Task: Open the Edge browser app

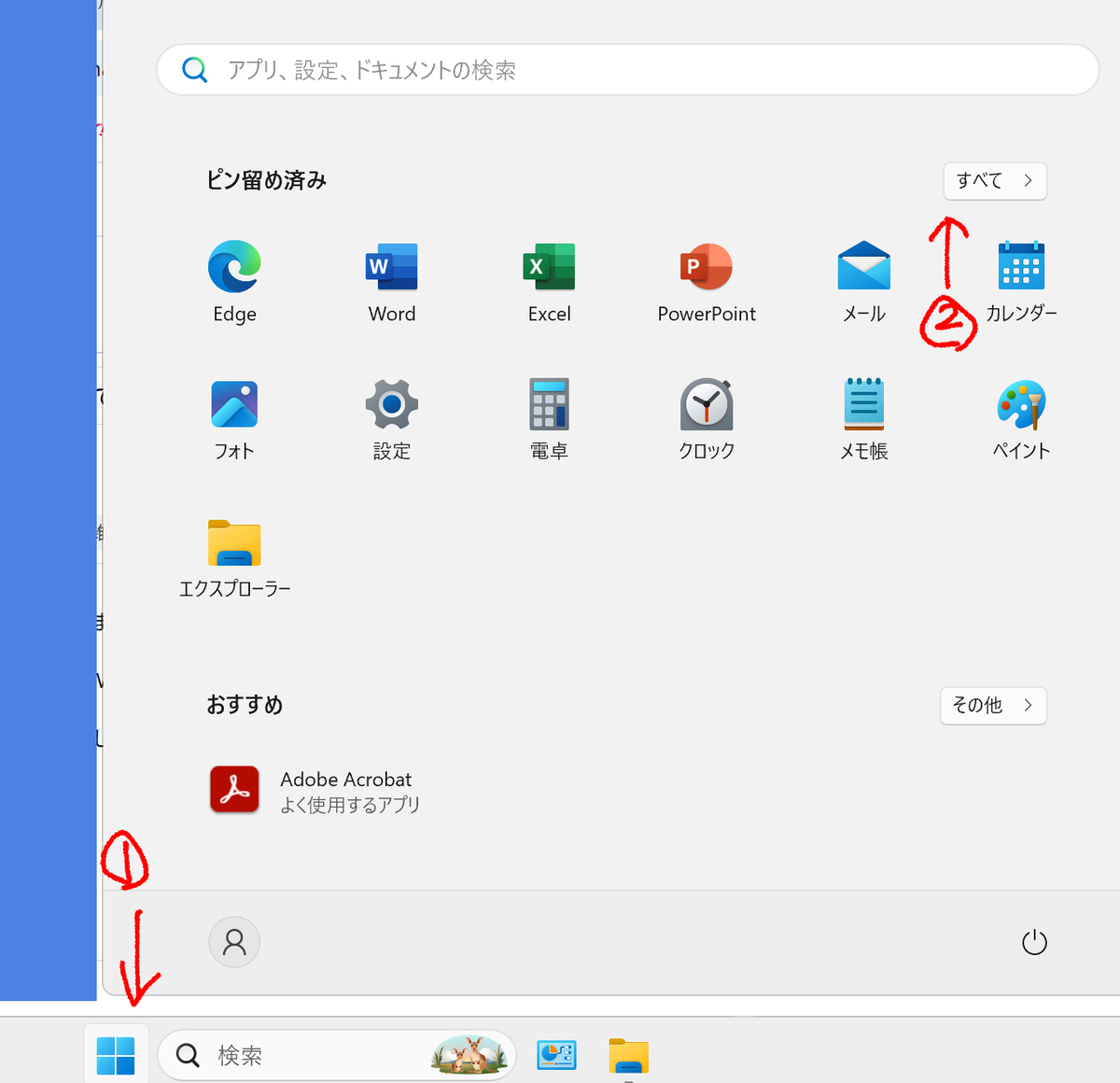Action: pyautogui.click(x=234, y=281)
